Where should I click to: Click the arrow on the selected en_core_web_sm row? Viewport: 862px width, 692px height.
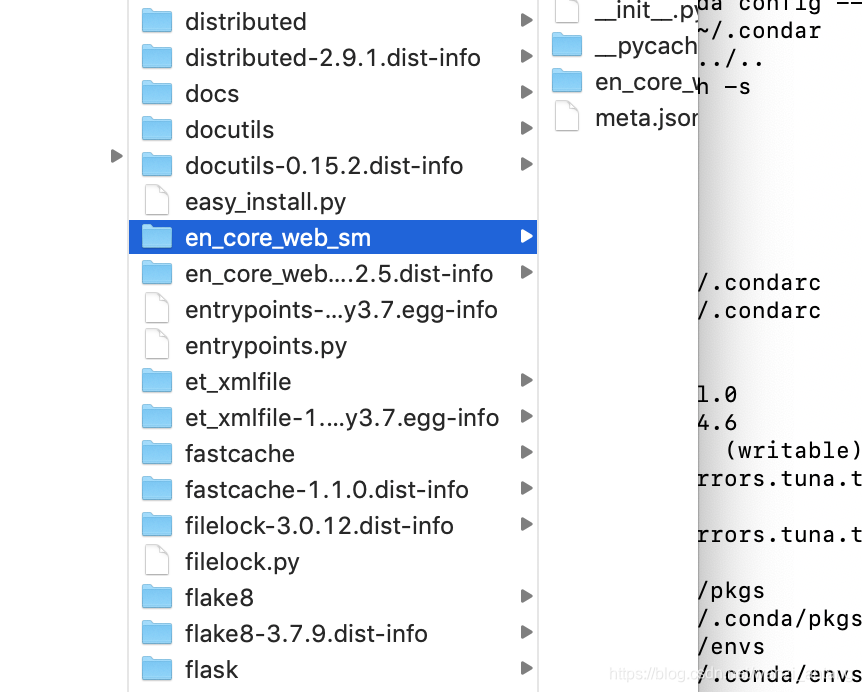(526, 236)
